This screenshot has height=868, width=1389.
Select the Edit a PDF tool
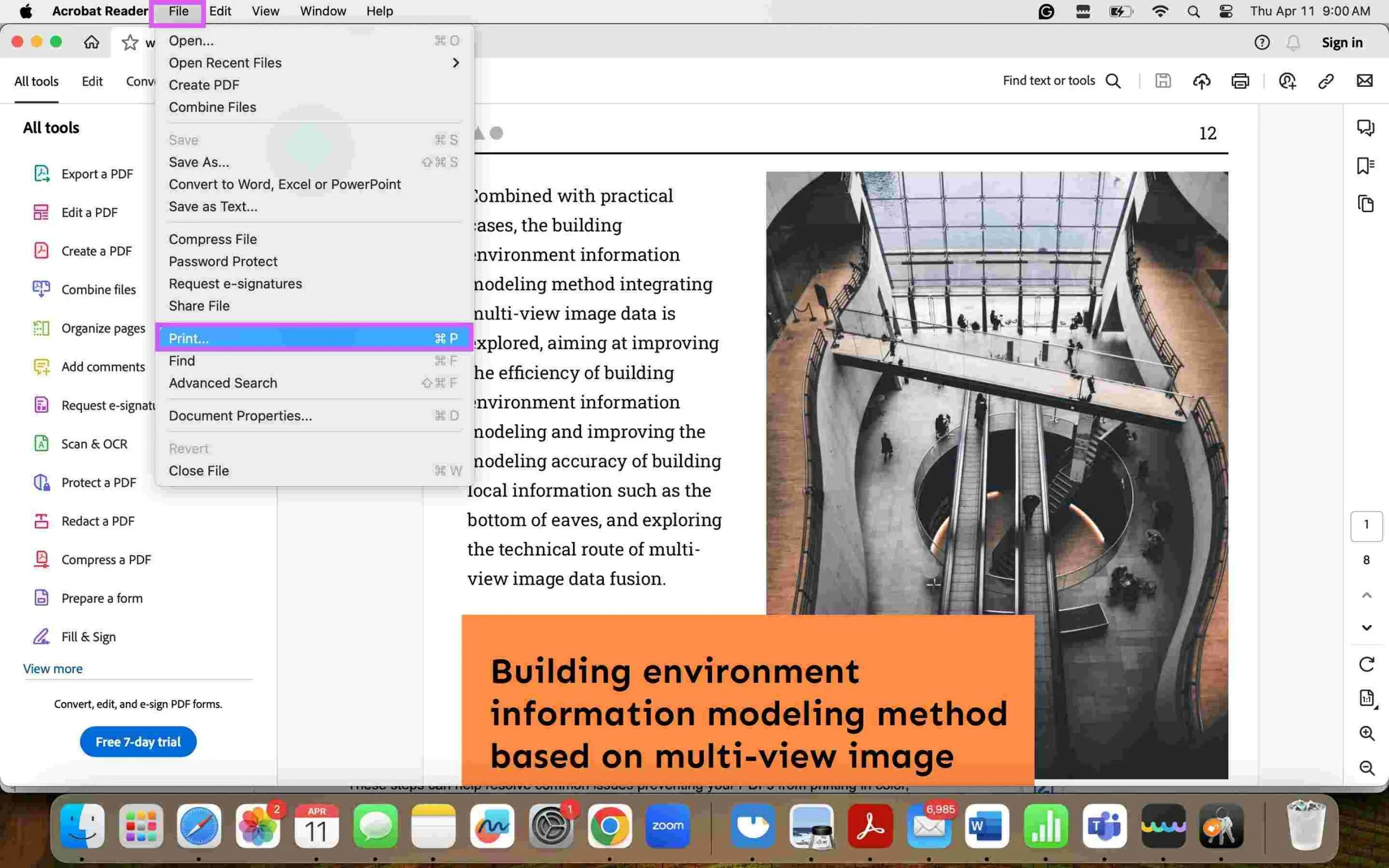coord(89,212)
